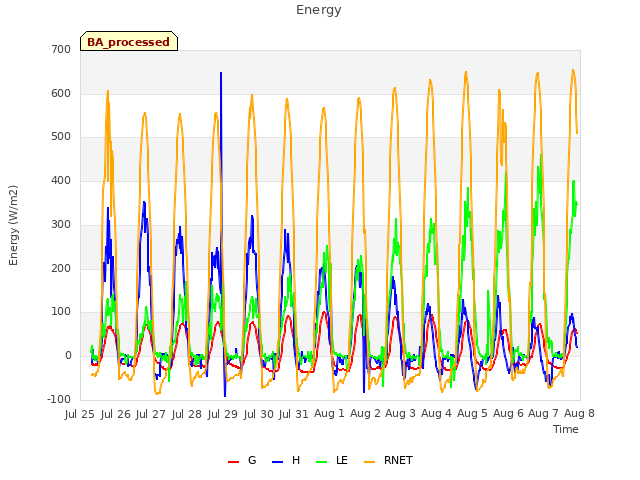Image resolution: width=640 pixels, height=480 pixels.
Task: Click the red G legend color marker
Action: coord(233,462)
